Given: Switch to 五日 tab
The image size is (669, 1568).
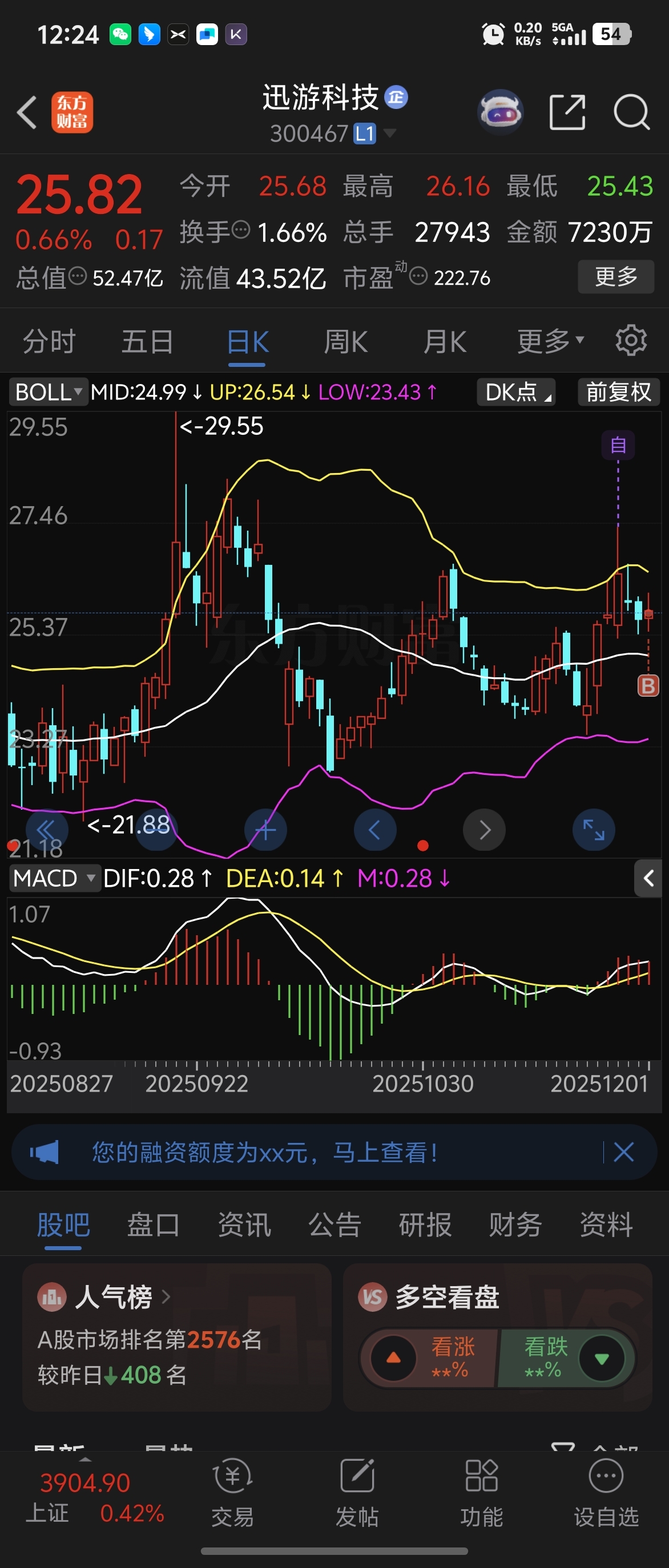Looking at the screenshot, I should (x=147, y=341).
